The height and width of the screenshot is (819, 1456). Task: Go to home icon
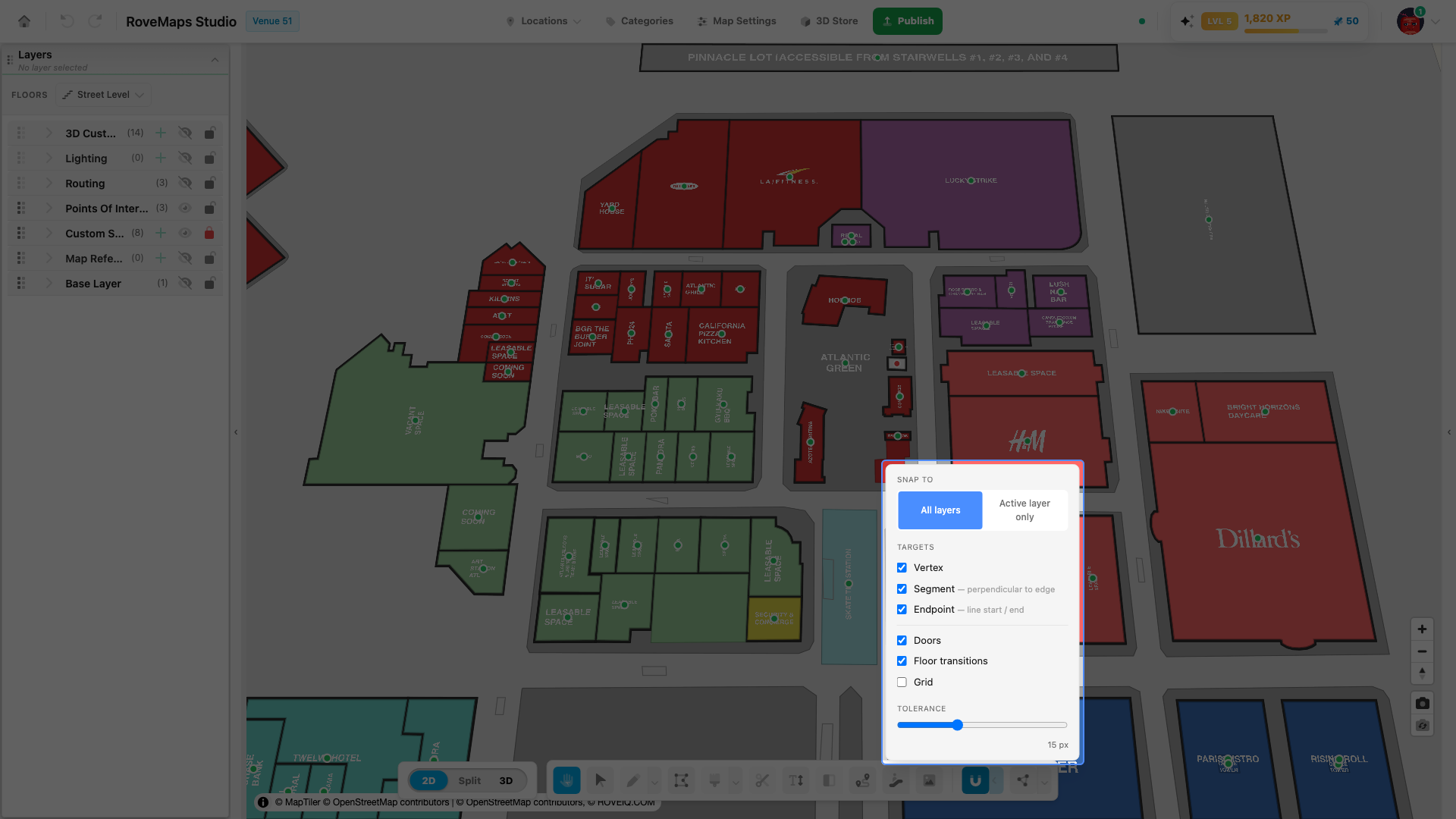(x=24, y=21)
